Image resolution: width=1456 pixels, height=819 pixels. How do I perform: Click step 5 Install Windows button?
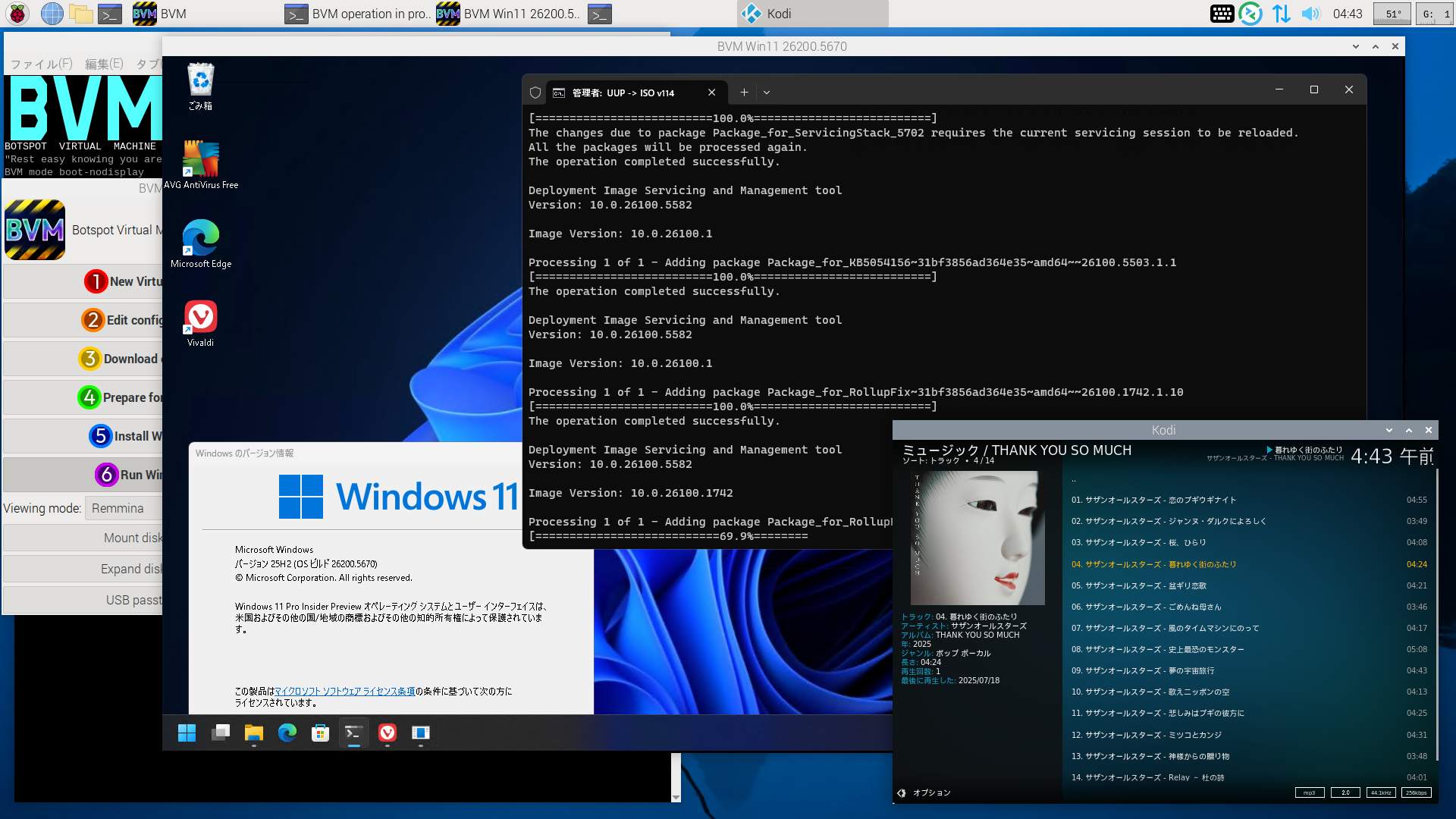[x=83, y=436]
